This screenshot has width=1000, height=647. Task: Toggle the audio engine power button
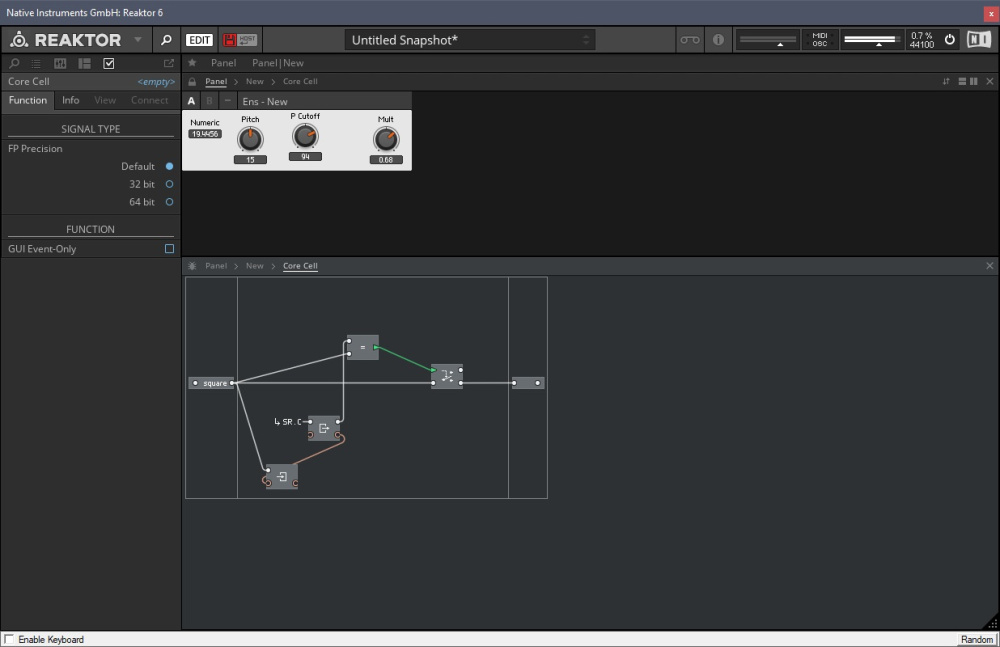950,40
